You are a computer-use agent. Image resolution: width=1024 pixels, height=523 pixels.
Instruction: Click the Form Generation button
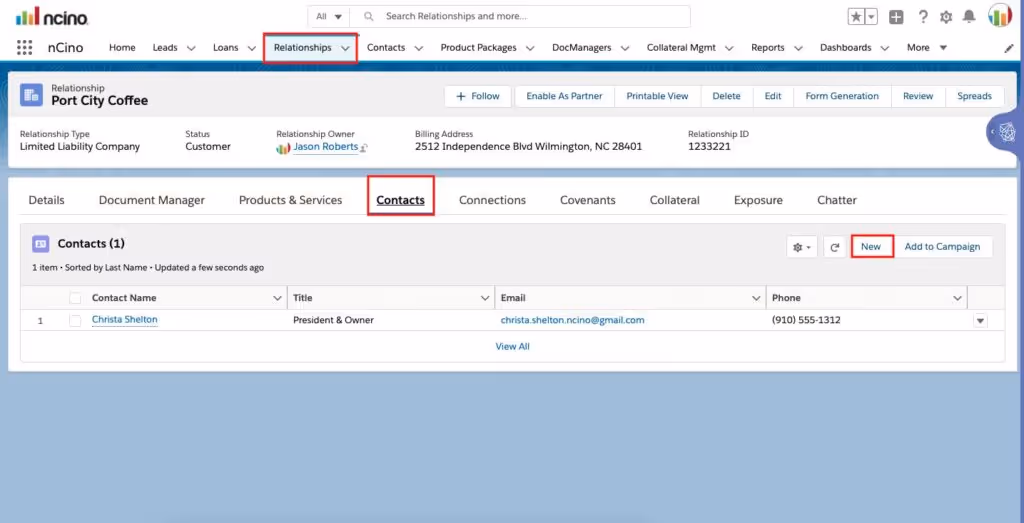pyautogui.click(x=842, y=96)
